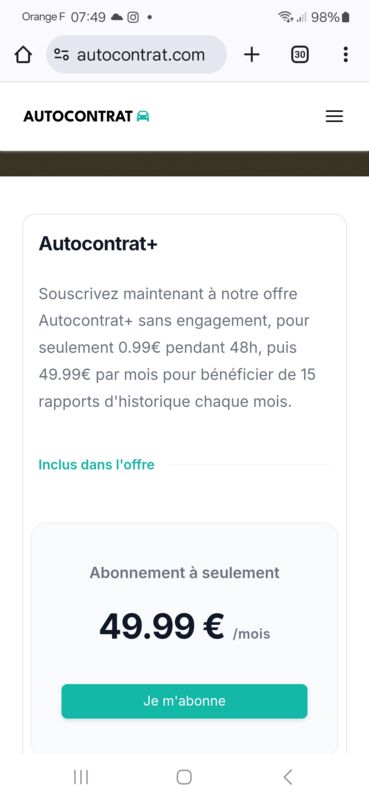Tap the Wi-Fi signal icon
369x800 pixels.
click(286, 17)
